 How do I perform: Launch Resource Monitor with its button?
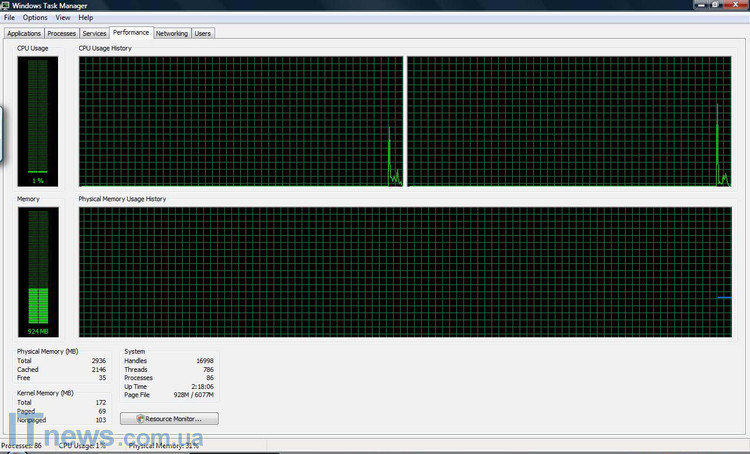169,419
